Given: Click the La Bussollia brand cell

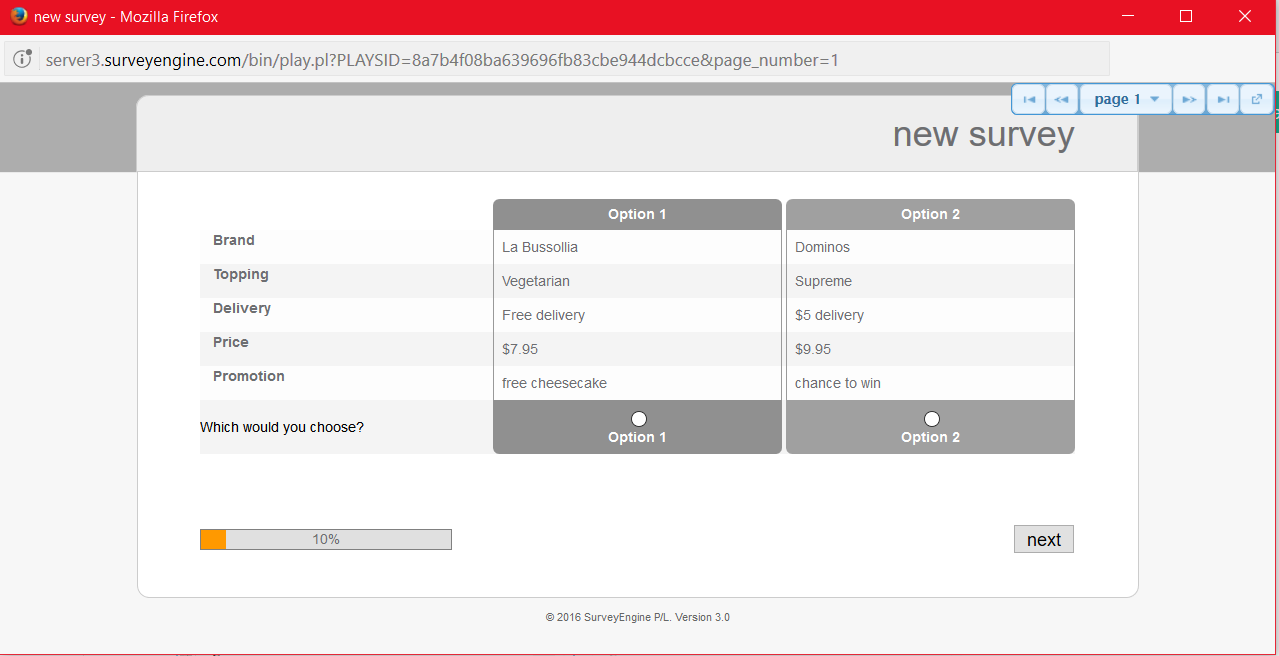Looking at the screenshot, I should pyautogui.click(x=540, y=247).
